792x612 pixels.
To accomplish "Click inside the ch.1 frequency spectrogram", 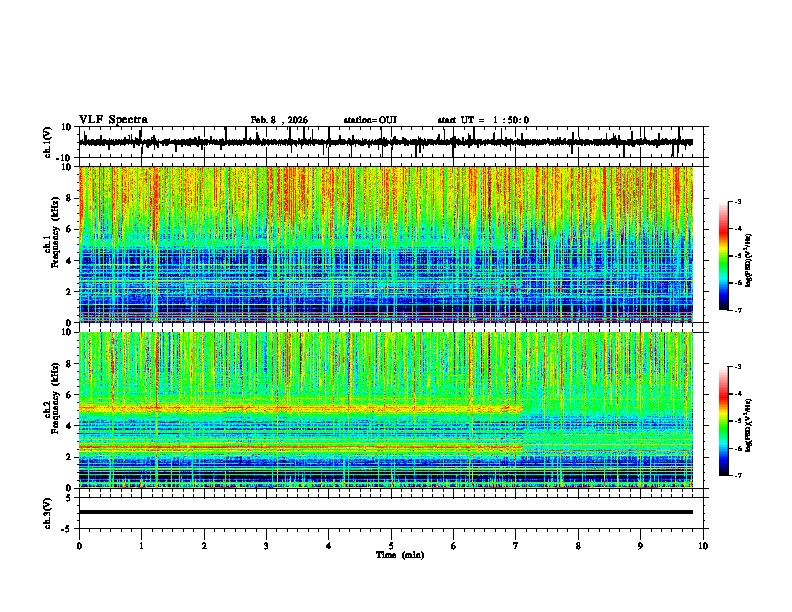I will tap(386, 244).
